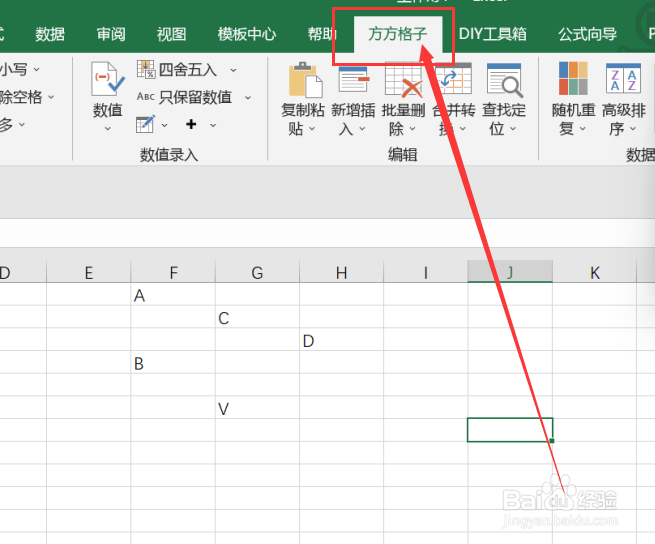Expand the 数值 dropdown arrow
The width and height of the screenshot is (655, 544).
point(107,129)
